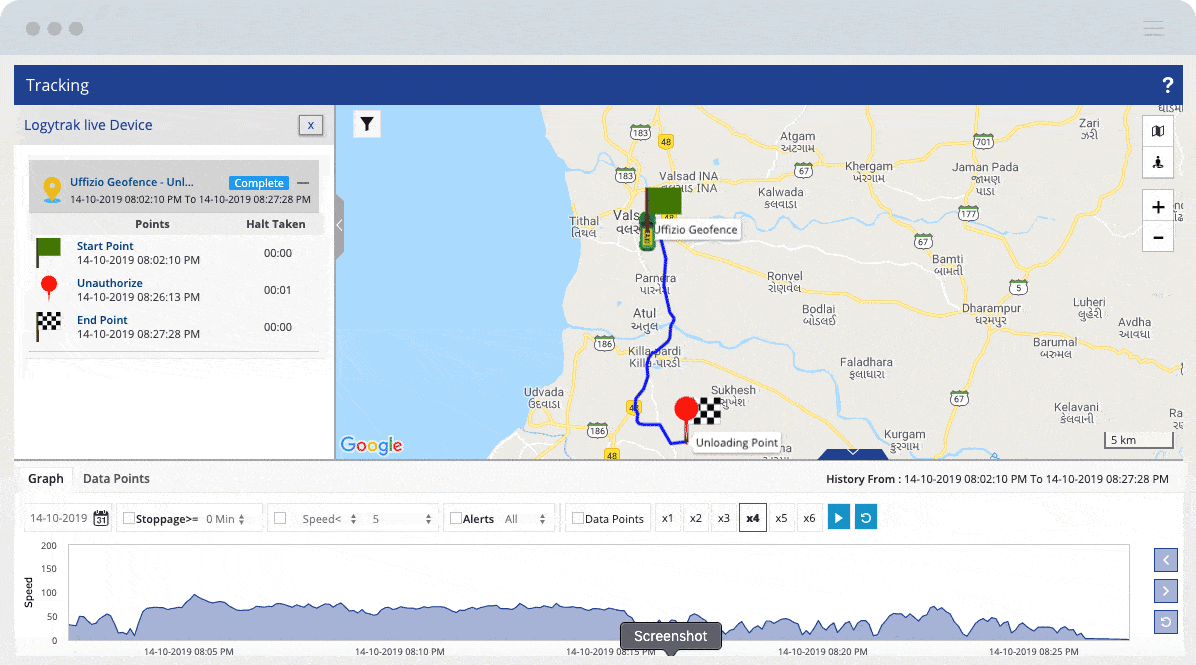The image size is (1196, 665).
Task: Collapse the left side panel handle
Action: tap(339, 226)
